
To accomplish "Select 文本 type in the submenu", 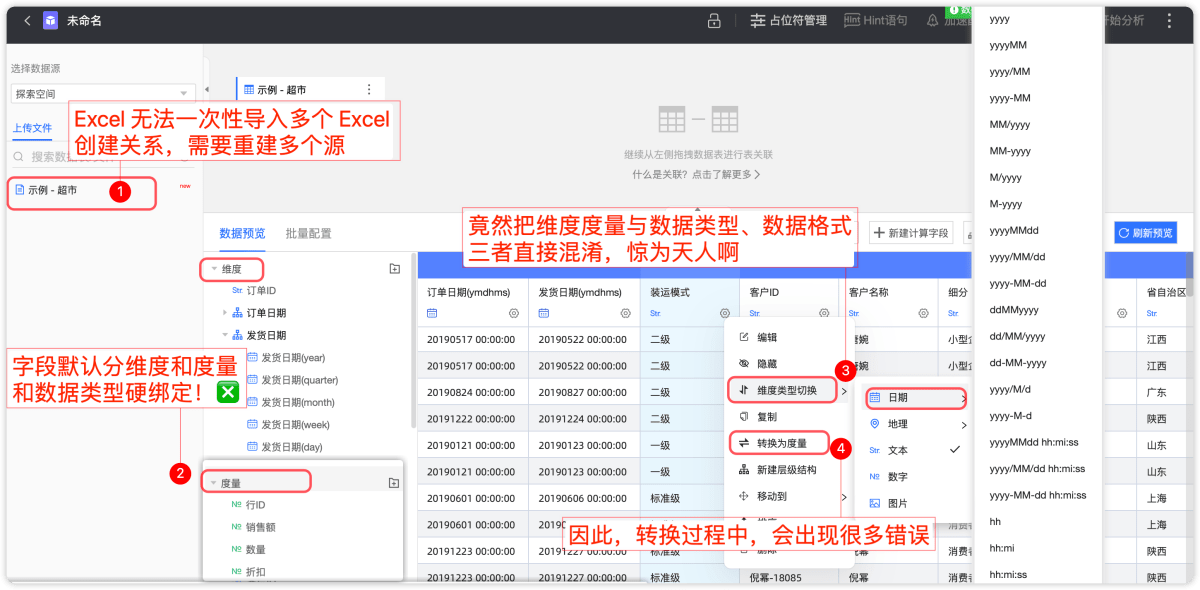I will click(898, 451).
